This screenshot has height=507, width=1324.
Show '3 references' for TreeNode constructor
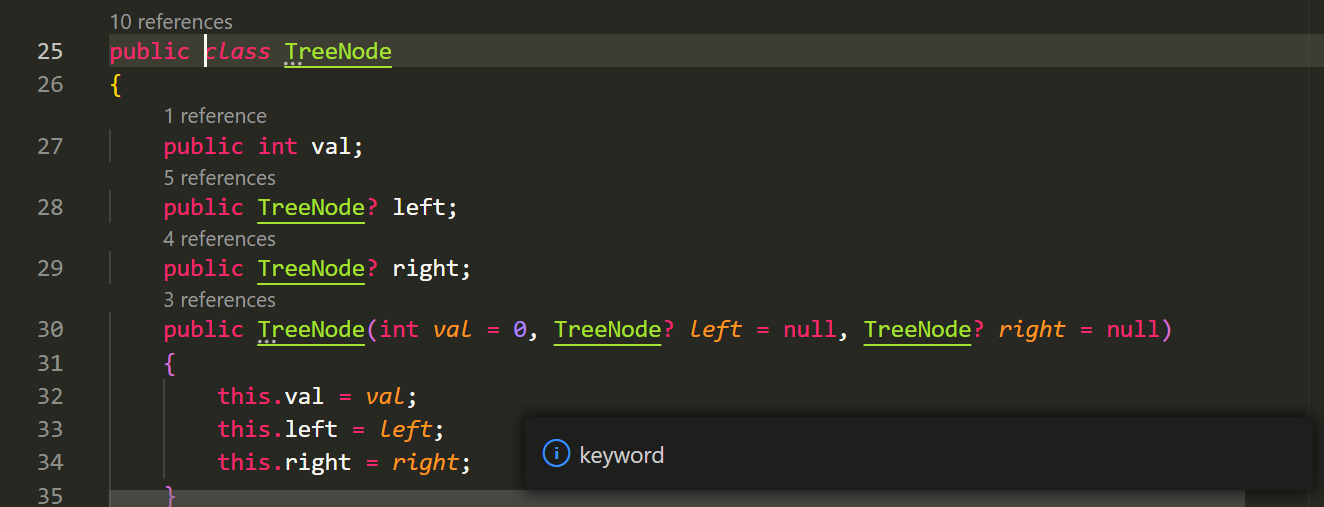(220, 300)
